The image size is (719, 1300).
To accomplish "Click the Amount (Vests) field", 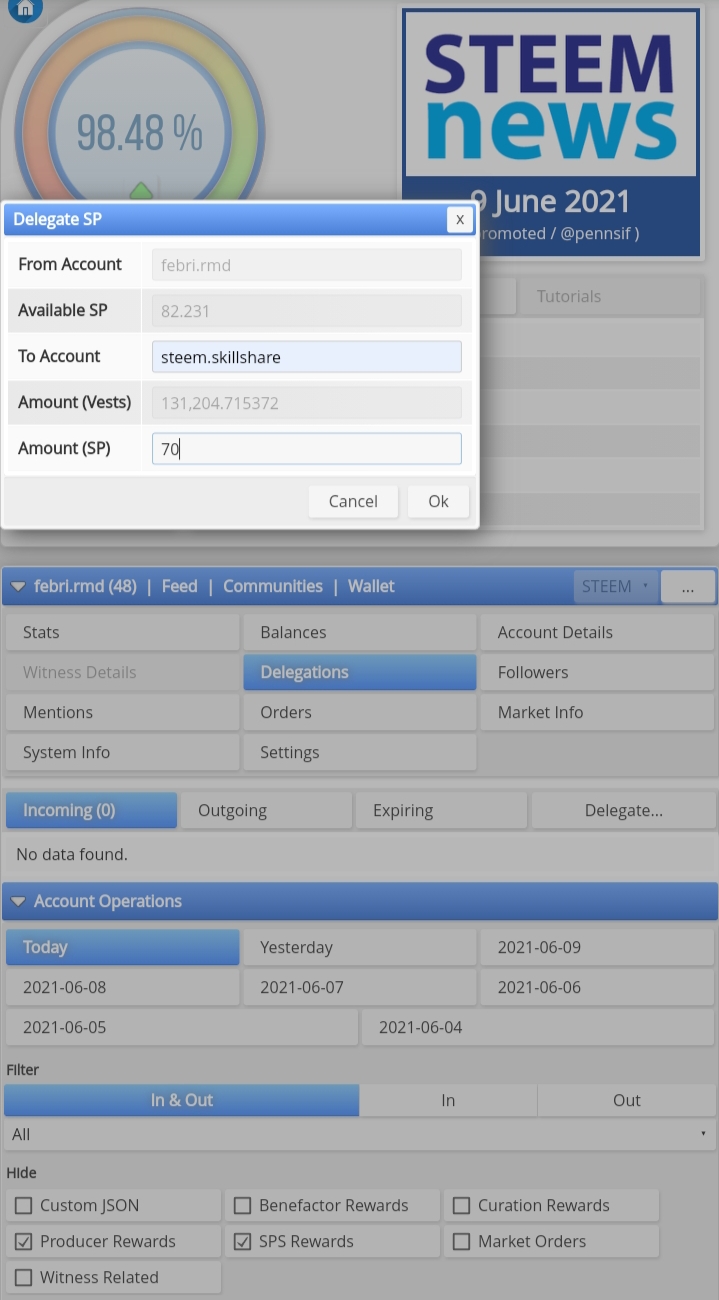I will 307,403.
